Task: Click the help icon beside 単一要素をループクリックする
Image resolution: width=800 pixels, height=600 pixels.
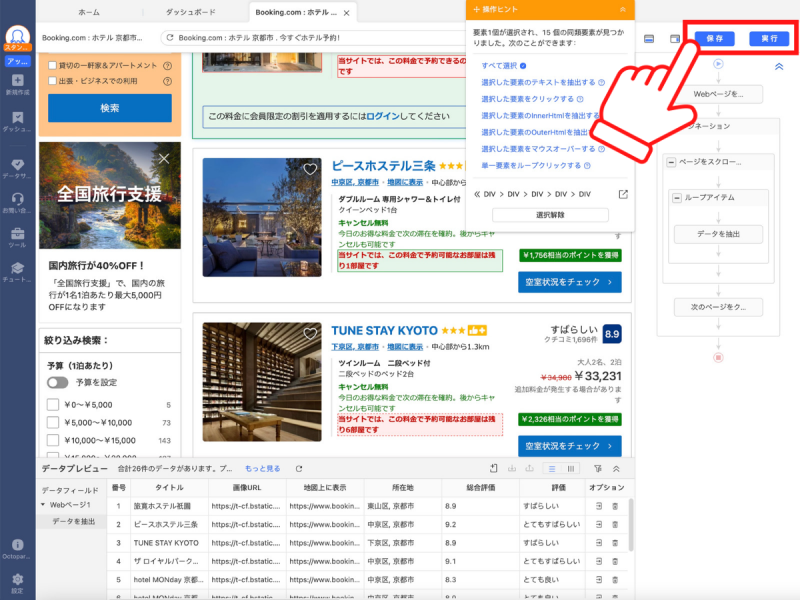Action: point(587,166)
